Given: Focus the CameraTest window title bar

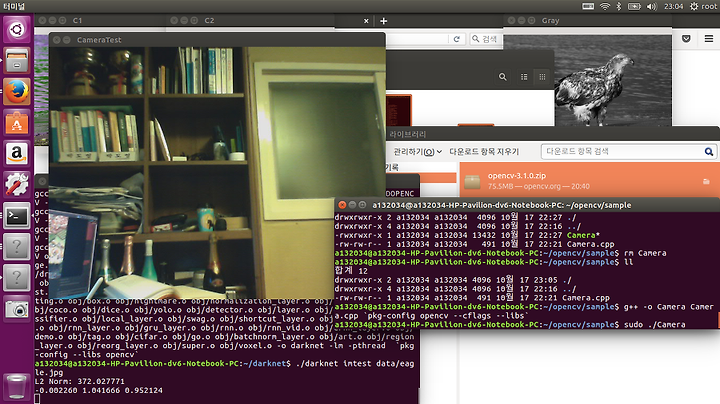Looking at the screenshot, I should [x=217, y=40].
